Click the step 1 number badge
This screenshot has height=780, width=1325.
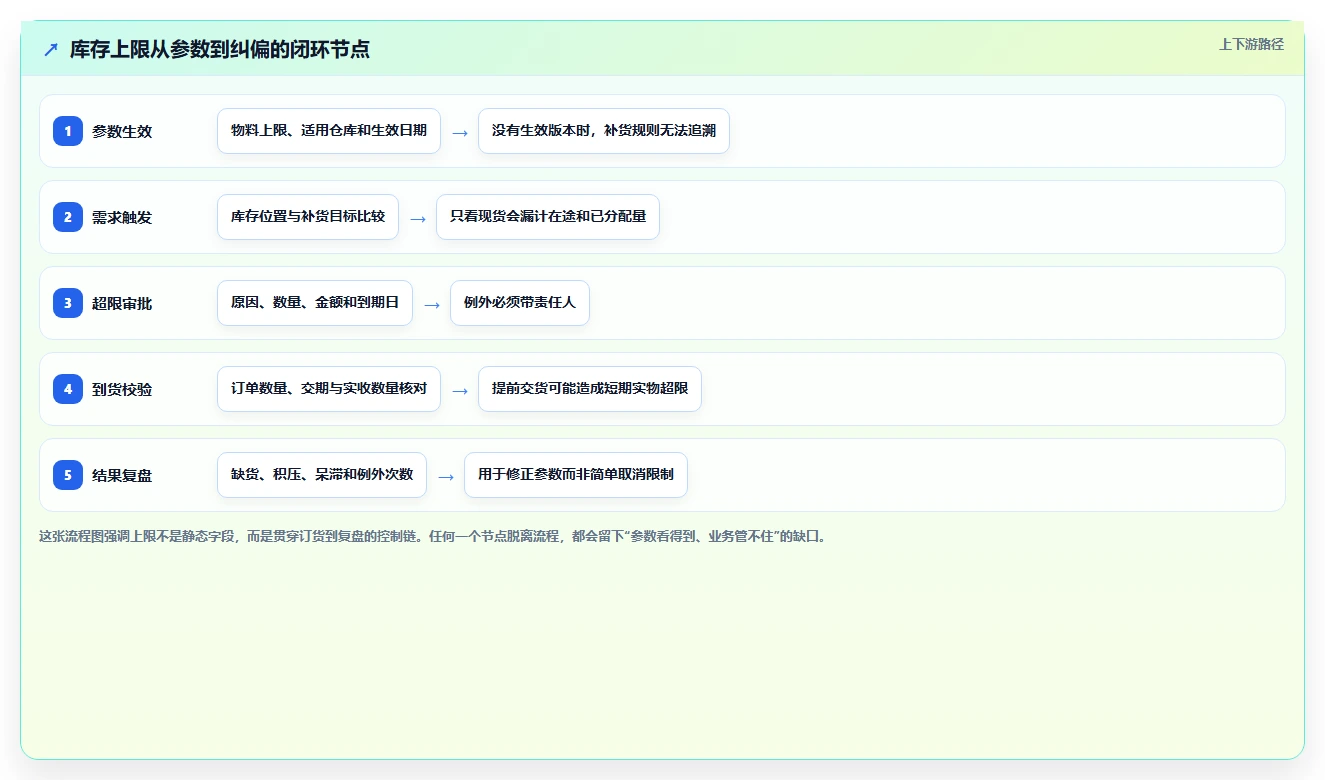[x=68, y=131]
